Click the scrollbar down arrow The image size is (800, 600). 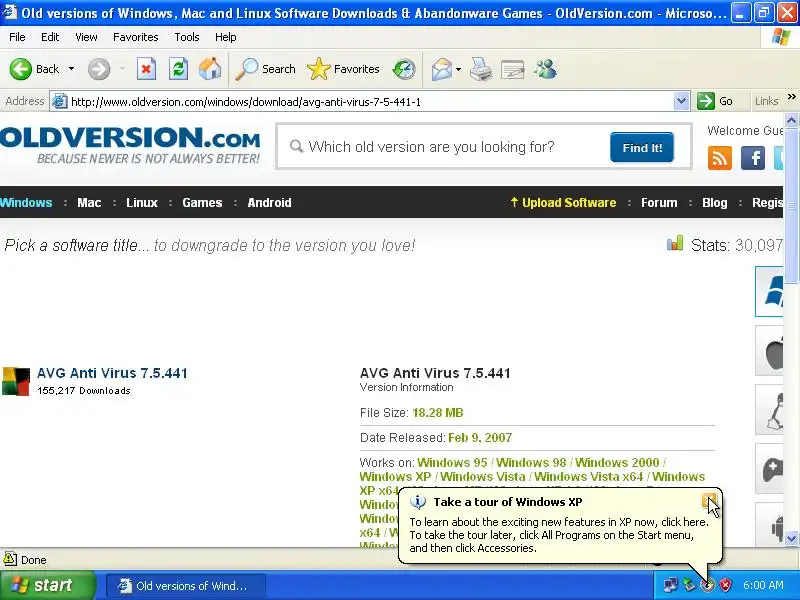tap(791, 538)
